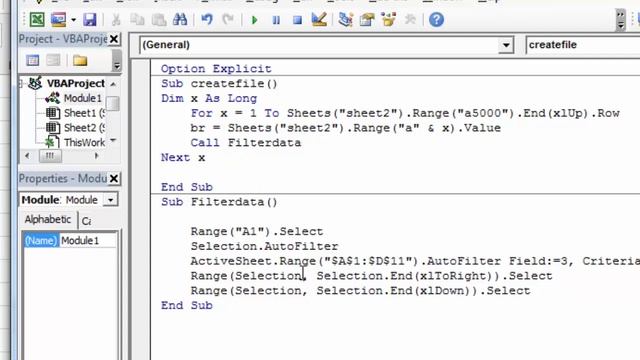
Task: Open the Properties Window icon
Action: [x=367, y=20]
